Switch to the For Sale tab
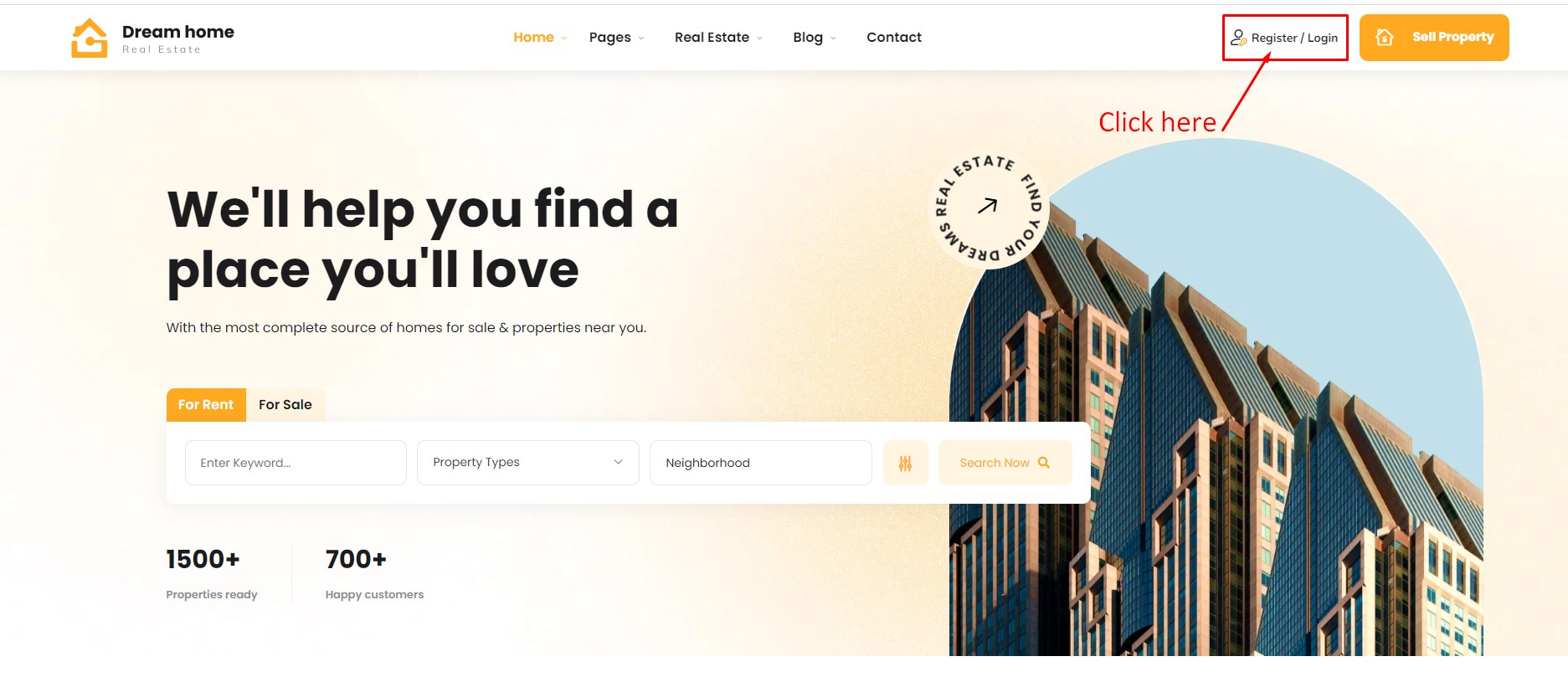 285,404
